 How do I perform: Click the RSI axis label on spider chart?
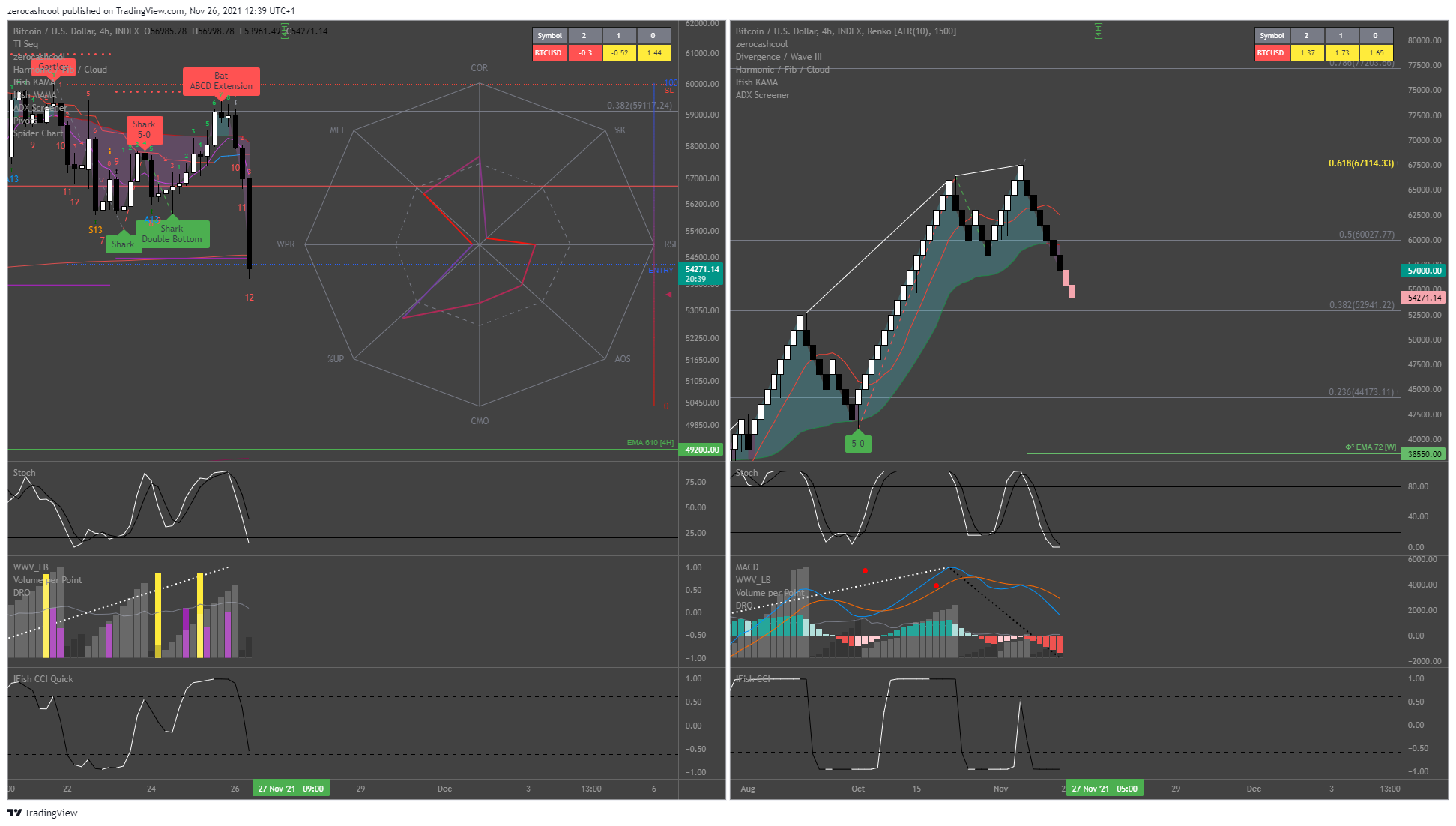pyautogui.click(x=670, y=244)
